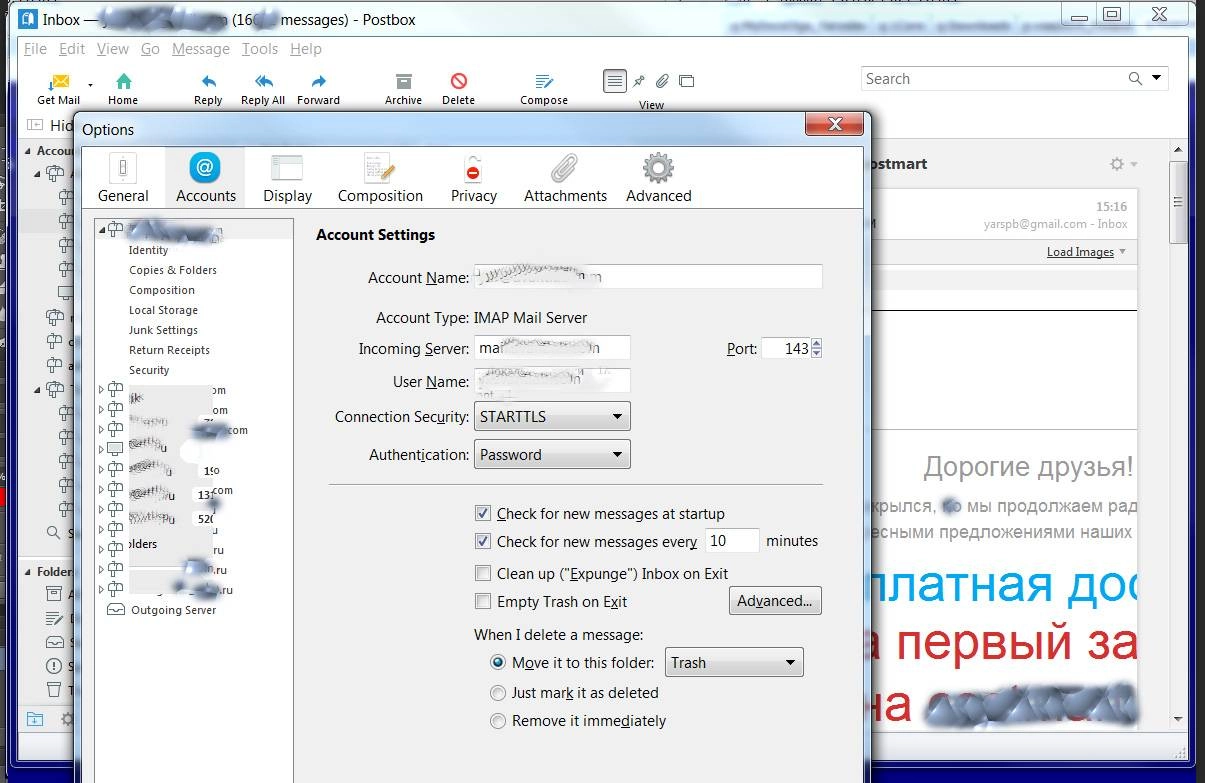
Task: Select Security in account tree
Action: coord(149,370)
